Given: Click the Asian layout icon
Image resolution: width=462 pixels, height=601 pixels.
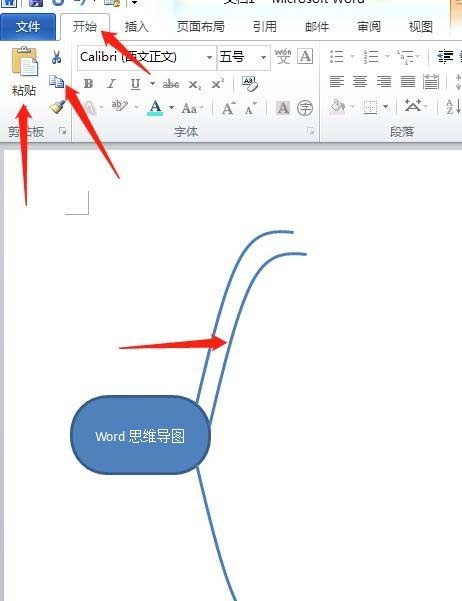Looking at the screenshot, I should coord(413,105).
